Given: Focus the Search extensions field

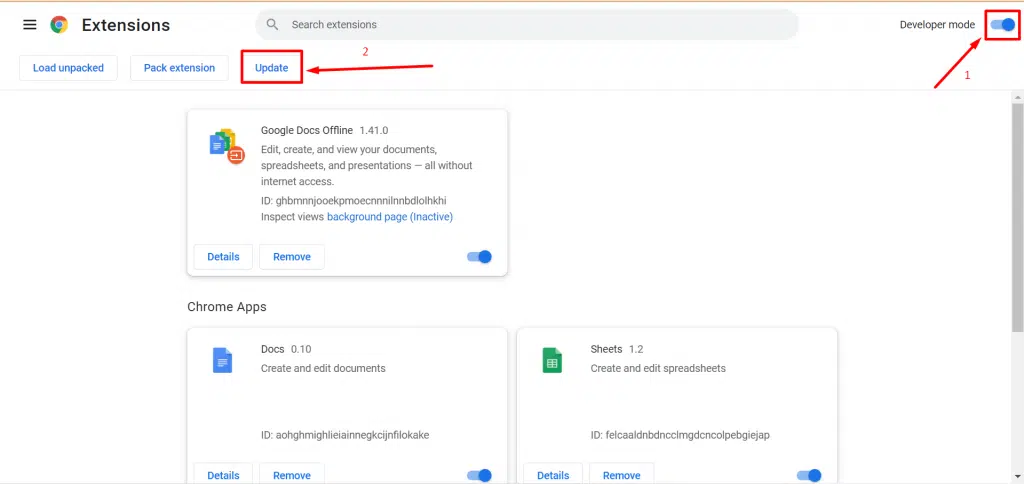Looking at the screenshot, I should pyautogui.click(x=527, y=25).
